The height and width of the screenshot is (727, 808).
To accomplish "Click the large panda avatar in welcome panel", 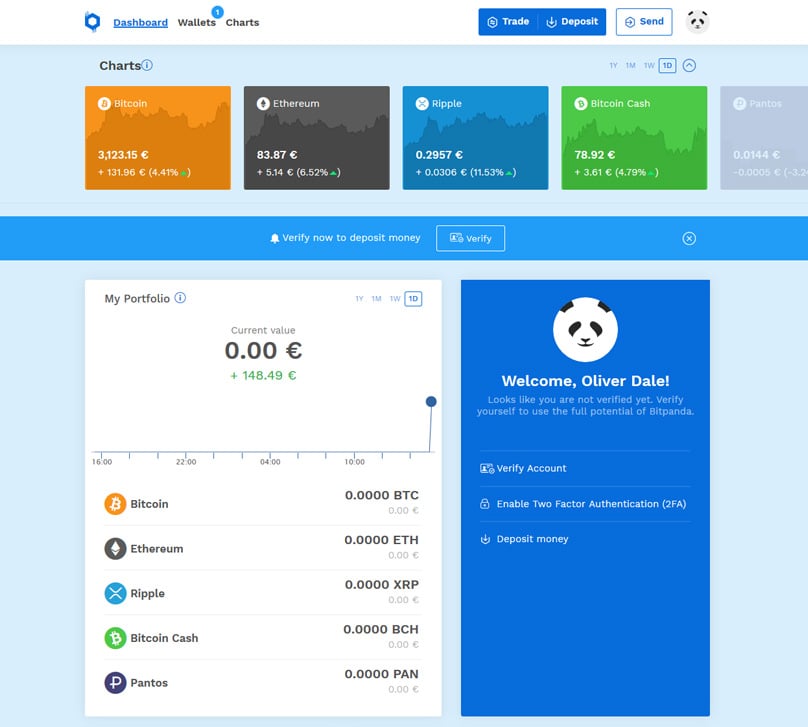I will 585,329.
